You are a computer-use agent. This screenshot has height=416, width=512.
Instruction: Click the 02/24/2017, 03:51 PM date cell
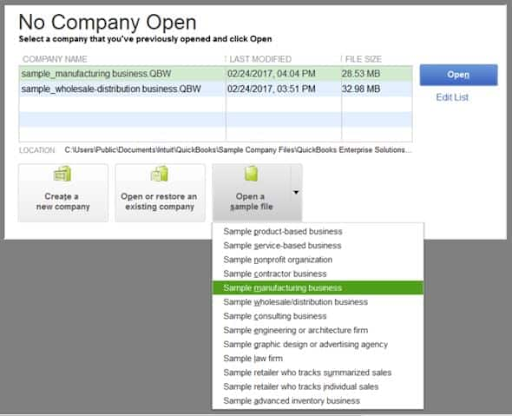click(271, 89)
